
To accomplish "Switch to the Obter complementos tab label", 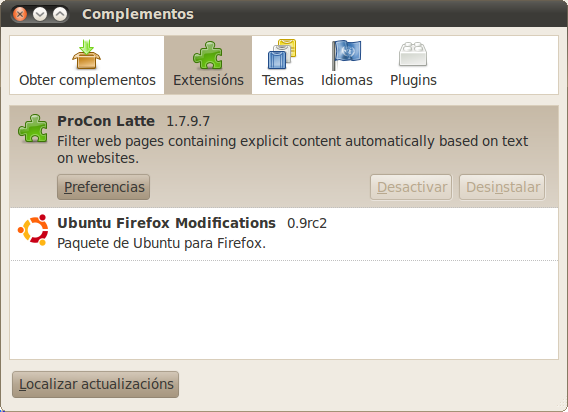I will pos(87,80).
